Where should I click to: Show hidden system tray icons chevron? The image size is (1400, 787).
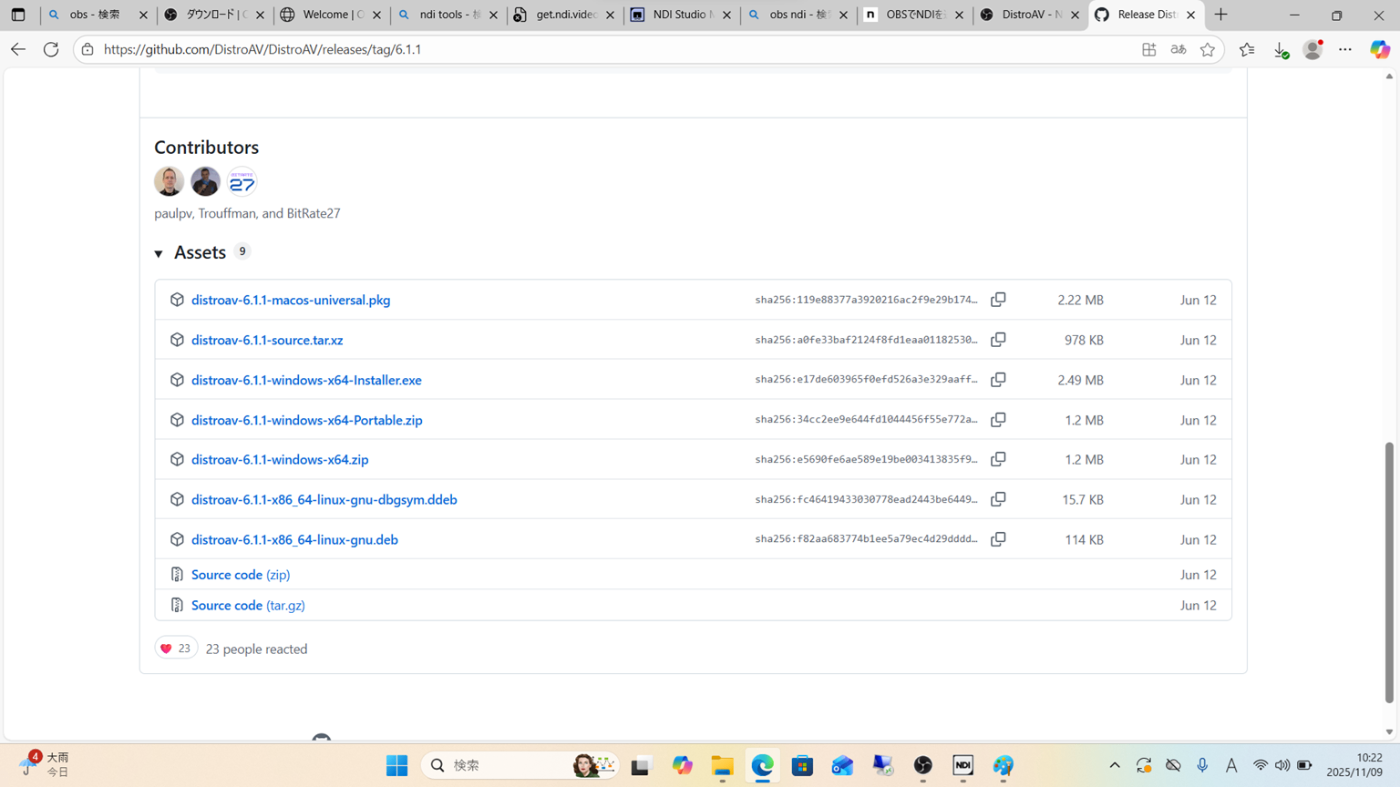click(x=1115, y=765)
